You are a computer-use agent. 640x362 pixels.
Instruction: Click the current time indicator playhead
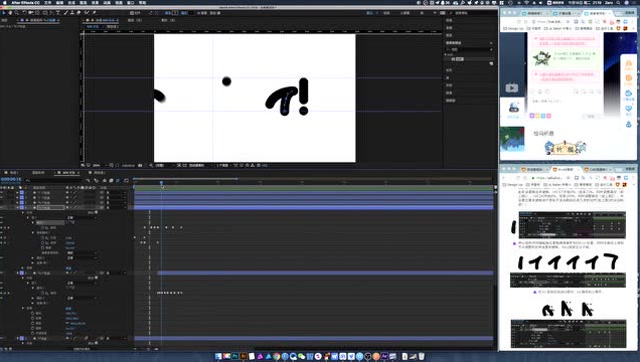[x=162, y=183]
